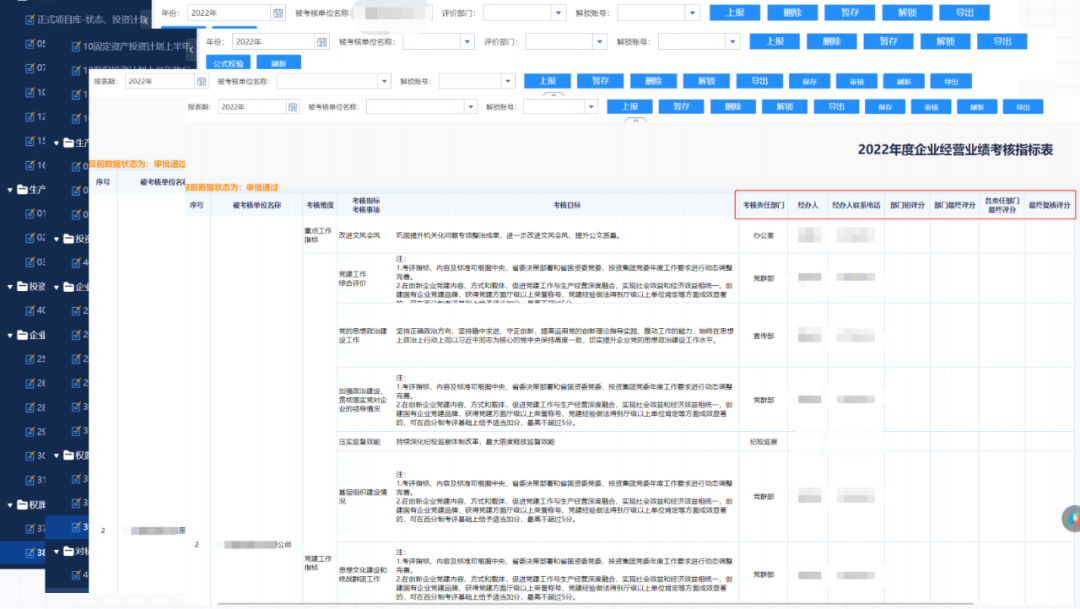Open the topmost 解锁账号 dropdown

693,13
